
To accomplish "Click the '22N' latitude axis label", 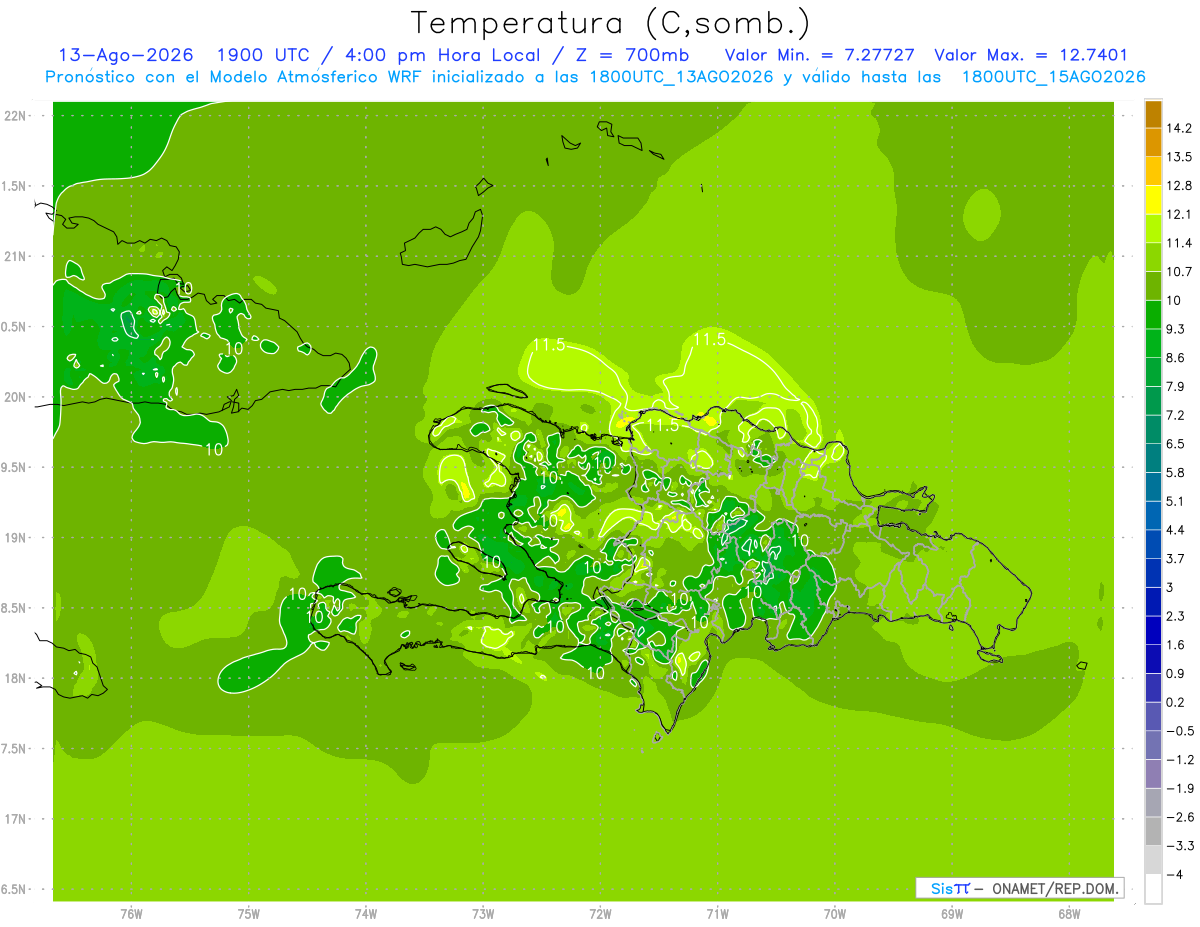I will coord(15,116).
